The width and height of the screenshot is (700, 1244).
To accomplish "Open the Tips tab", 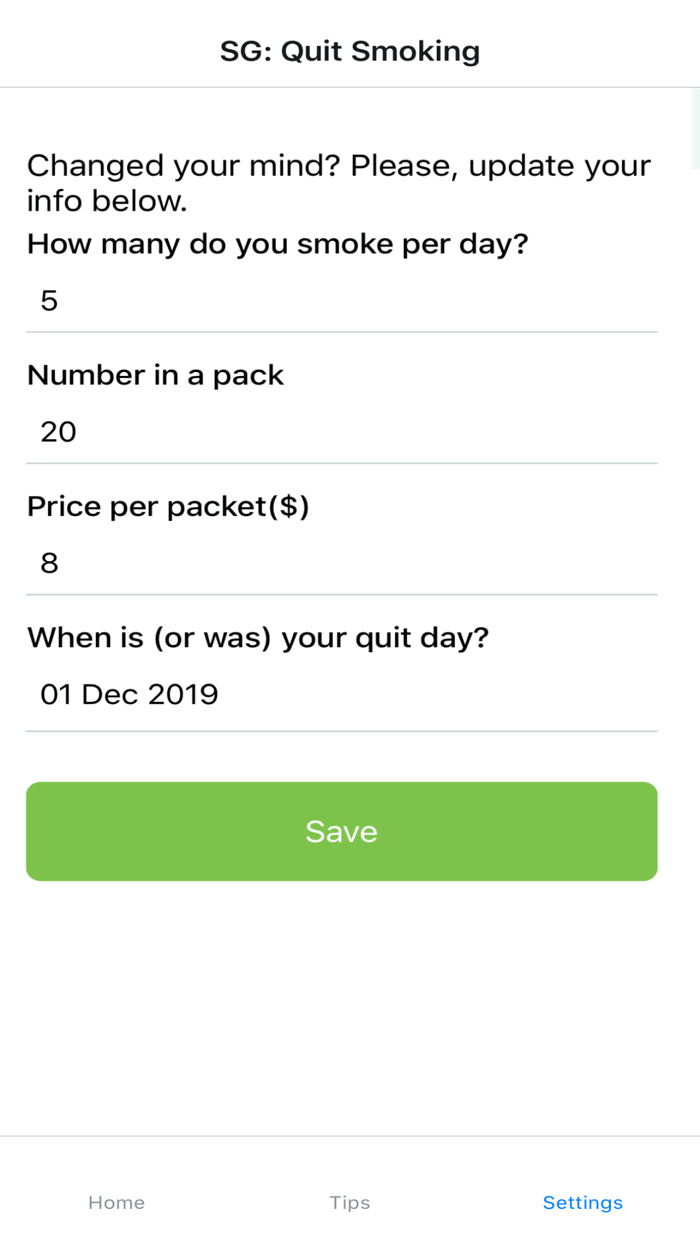I will [349, 1203].
